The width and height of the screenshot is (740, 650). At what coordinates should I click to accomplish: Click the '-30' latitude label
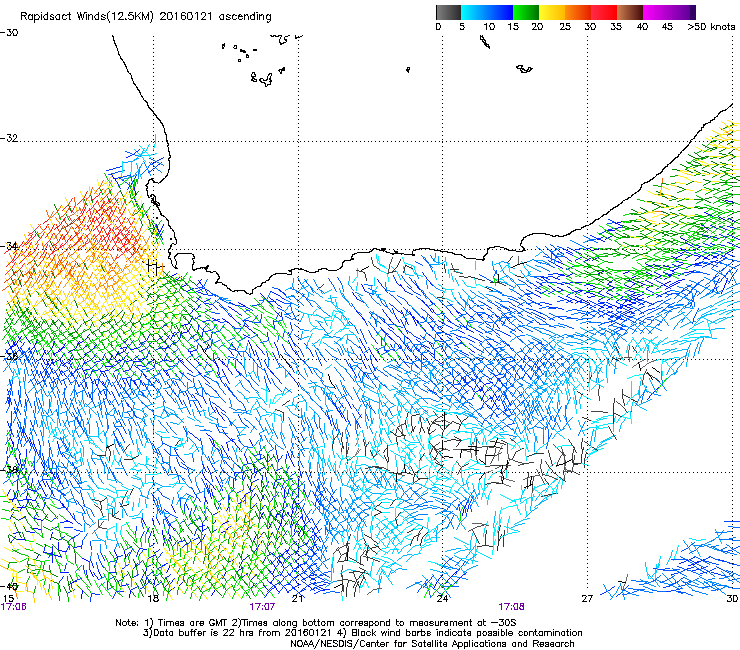pos(9,33)
